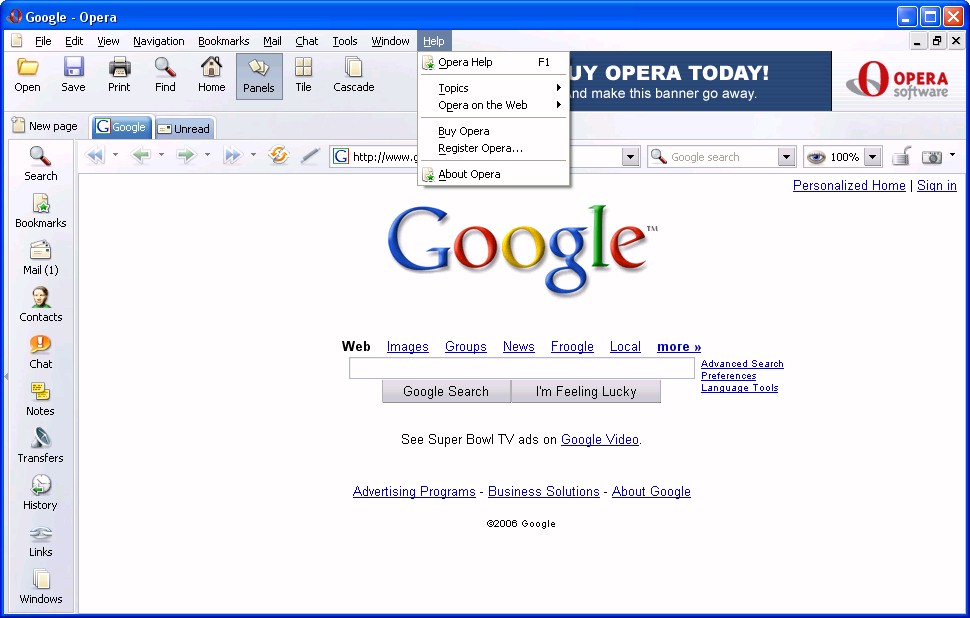Open the Contacts panel
Screen dimensions: 970x618
pos(41,305)
